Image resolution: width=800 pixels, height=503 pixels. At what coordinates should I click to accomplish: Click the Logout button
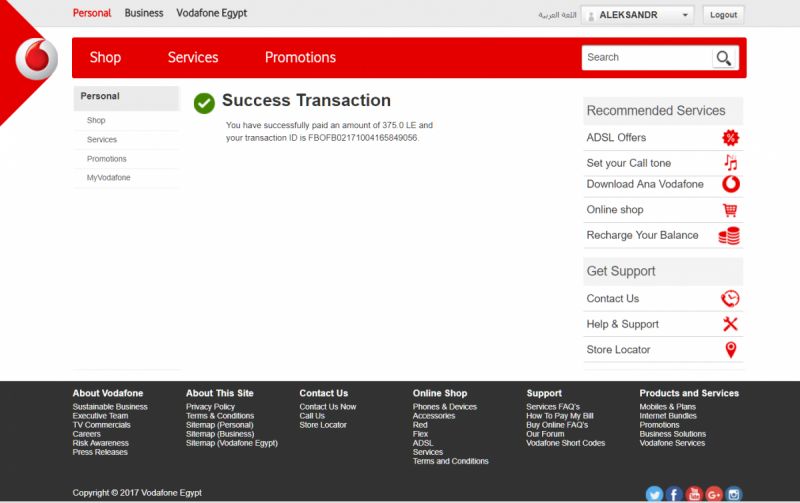(723, 15)
